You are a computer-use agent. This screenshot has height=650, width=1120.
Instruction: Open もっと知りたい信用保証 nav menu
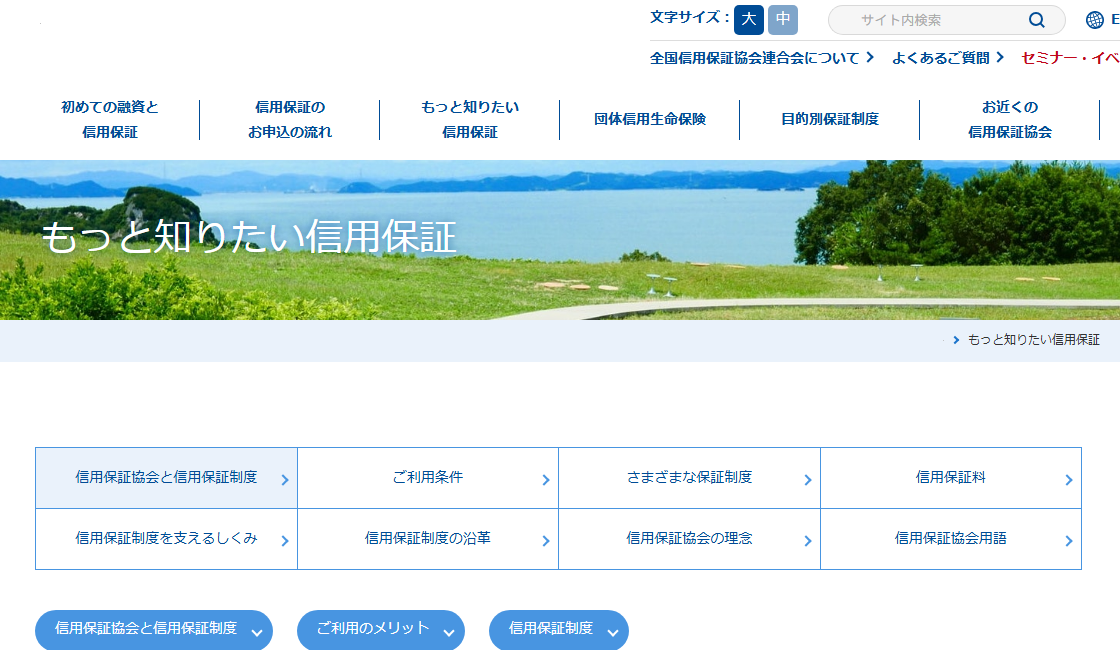coord(469,119)
